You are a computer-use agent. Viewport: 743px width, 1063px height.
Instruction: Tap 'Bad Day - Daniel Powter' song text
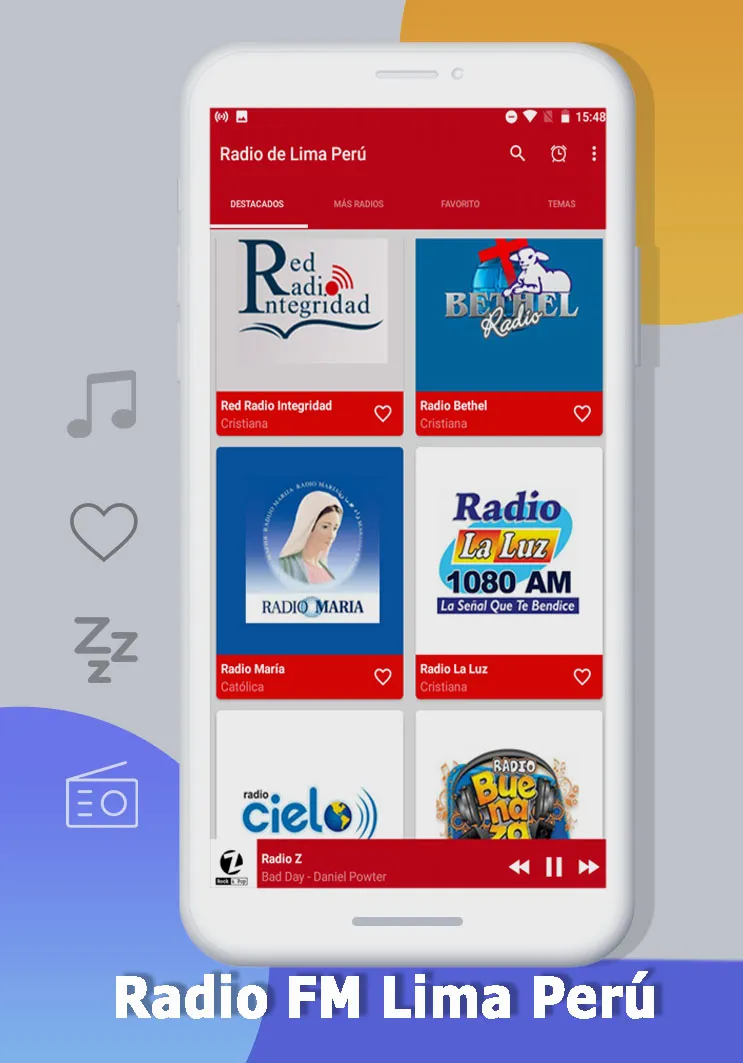(x=323, y=877)
